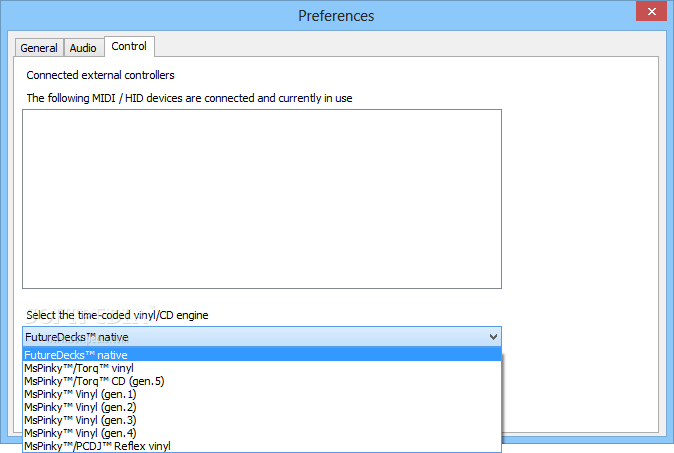Choose MsPinky™/Torq™ vinyl option
The image size is (674, 453).
262,368
